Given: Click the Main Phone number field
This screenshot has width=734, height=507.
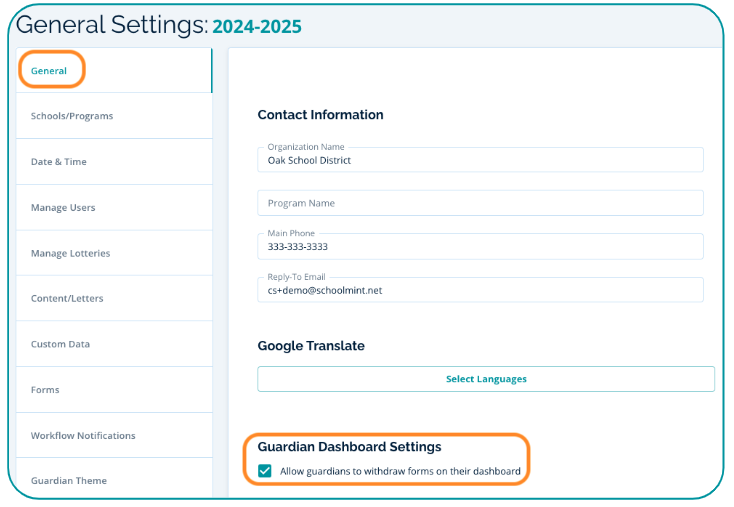Looking at the screenshot, I should click(480, 247).
